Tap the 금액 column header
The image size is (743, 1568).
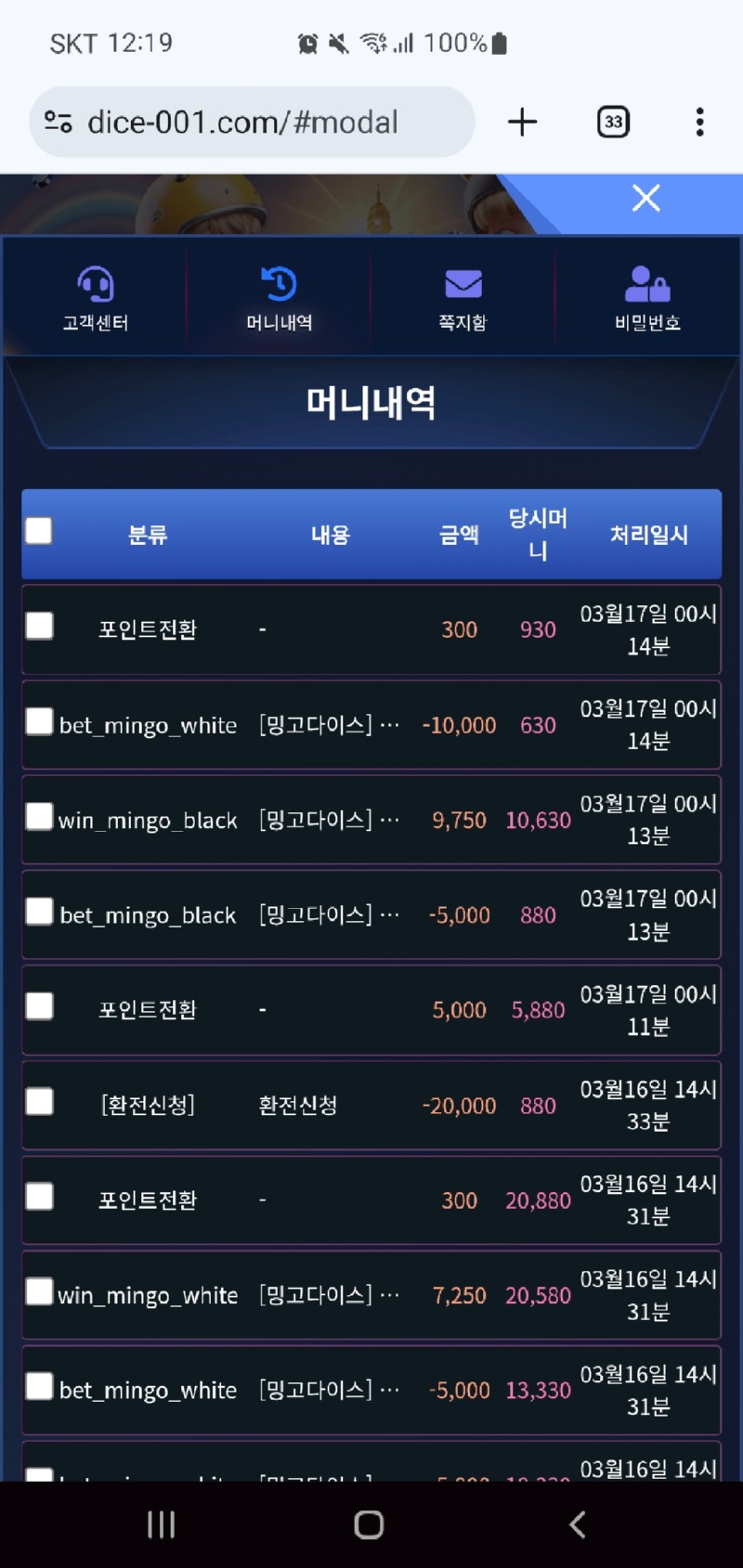point(459,535)
